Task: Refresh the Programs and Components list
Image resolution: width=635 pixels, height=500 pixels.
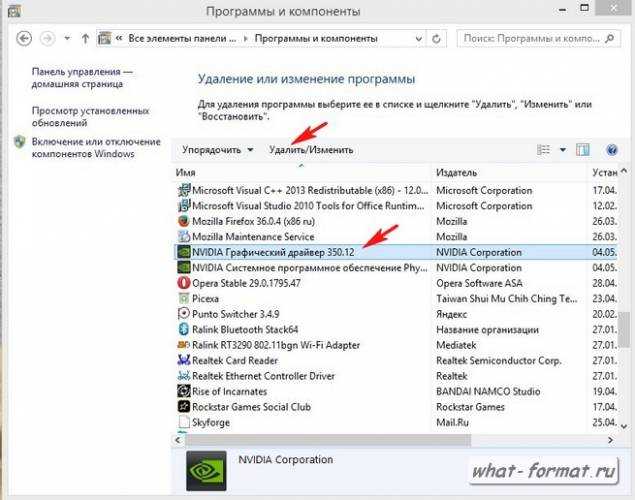Action: coord(436,39)
